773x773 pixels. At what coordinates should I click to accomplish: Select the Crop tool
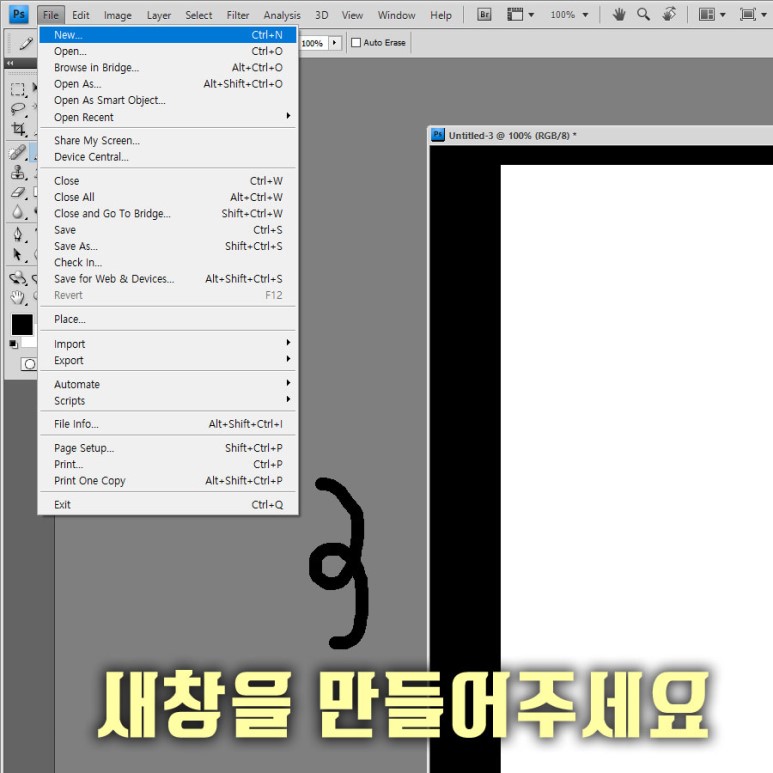pos(18,130)
